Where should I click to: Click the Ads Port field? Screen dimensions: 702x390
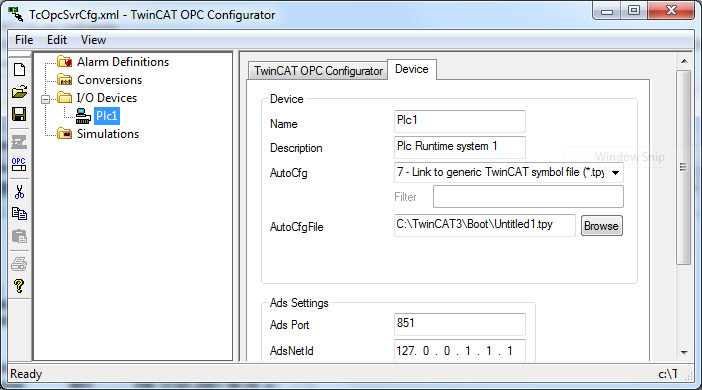click(x=459, y=324)
